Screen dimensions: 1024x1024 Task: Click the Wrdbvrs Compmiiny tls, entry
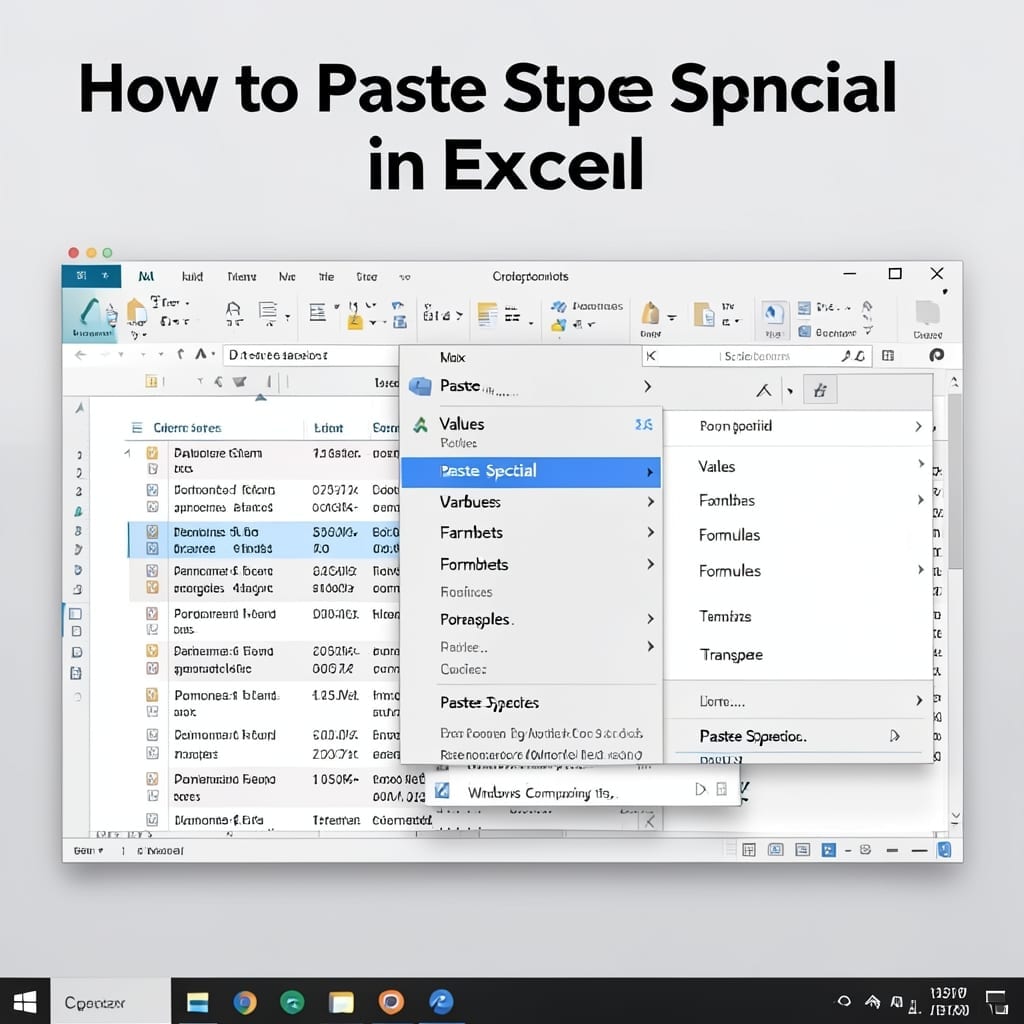(x=542, y=793)
